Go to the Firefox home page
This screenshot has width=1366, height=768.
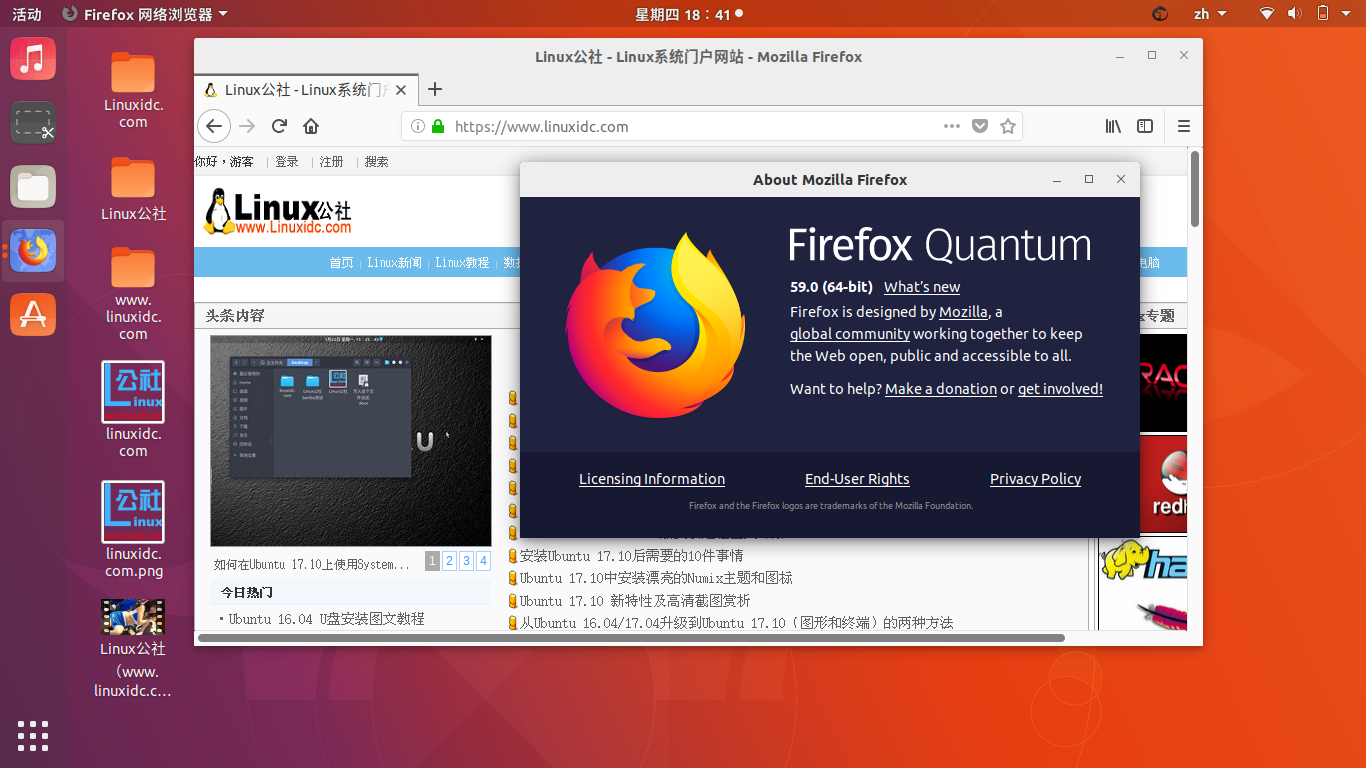[x=311, y=126]
